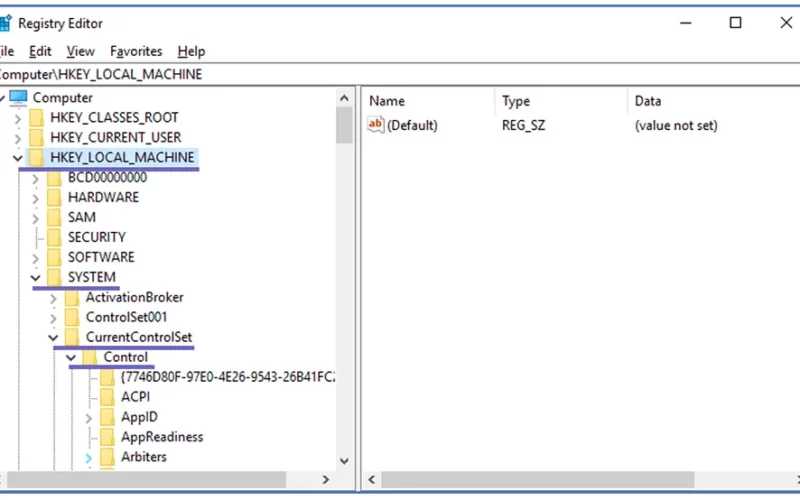Screen dimensions: 800x500
Task: Click the tree pane scroll down arrow
Action: tap(344, 461)
